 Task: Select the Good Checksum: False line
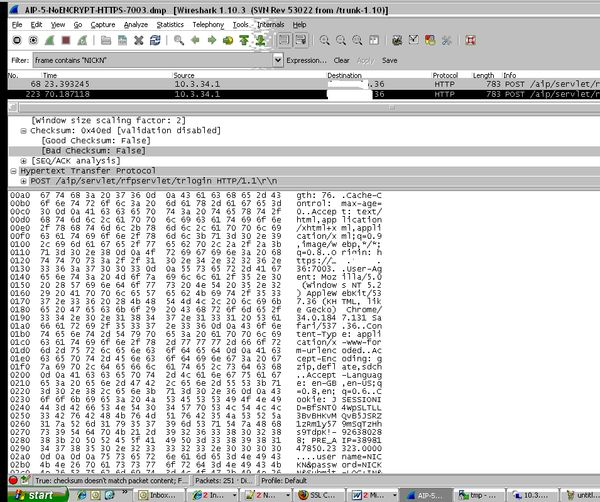[x=96, y=141]
